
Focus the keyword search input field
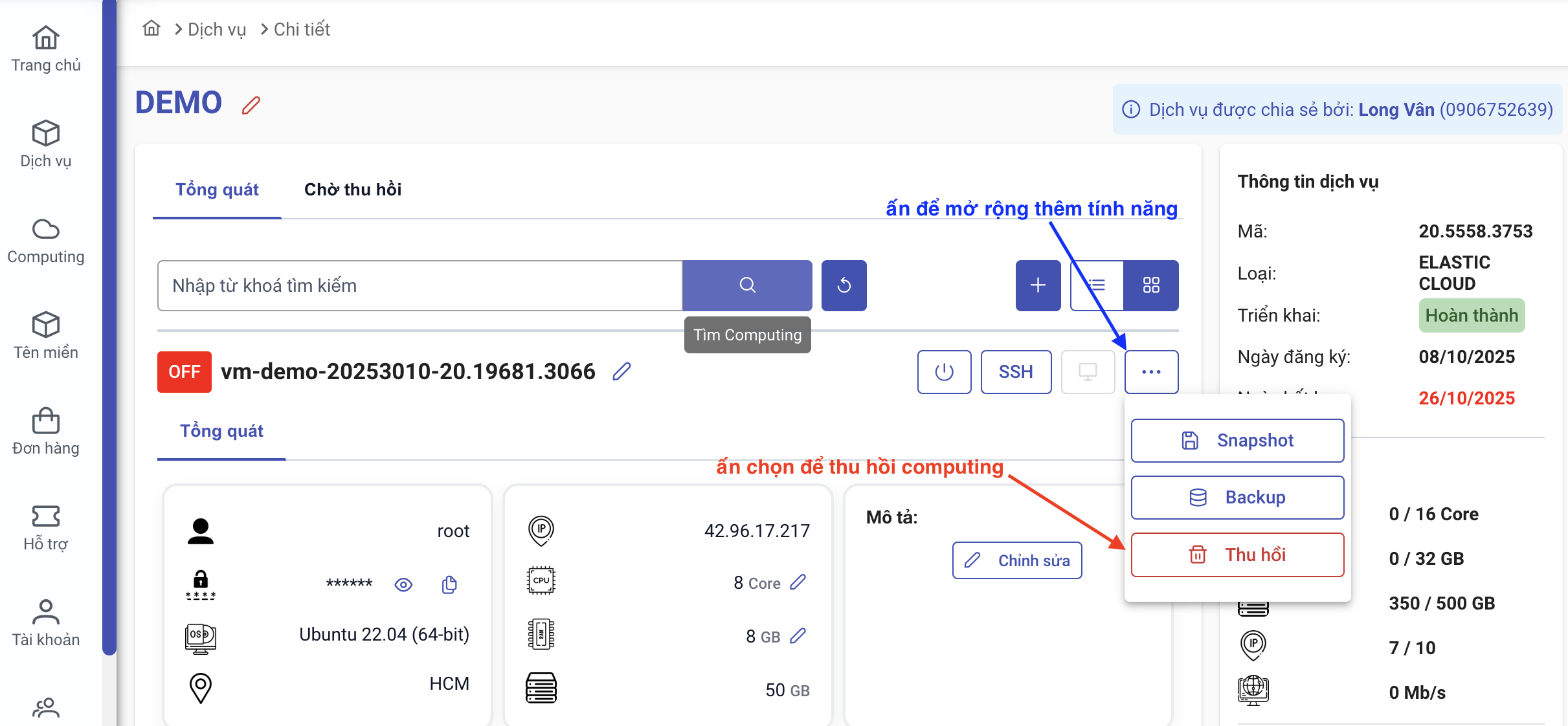(x=420, y=285)
